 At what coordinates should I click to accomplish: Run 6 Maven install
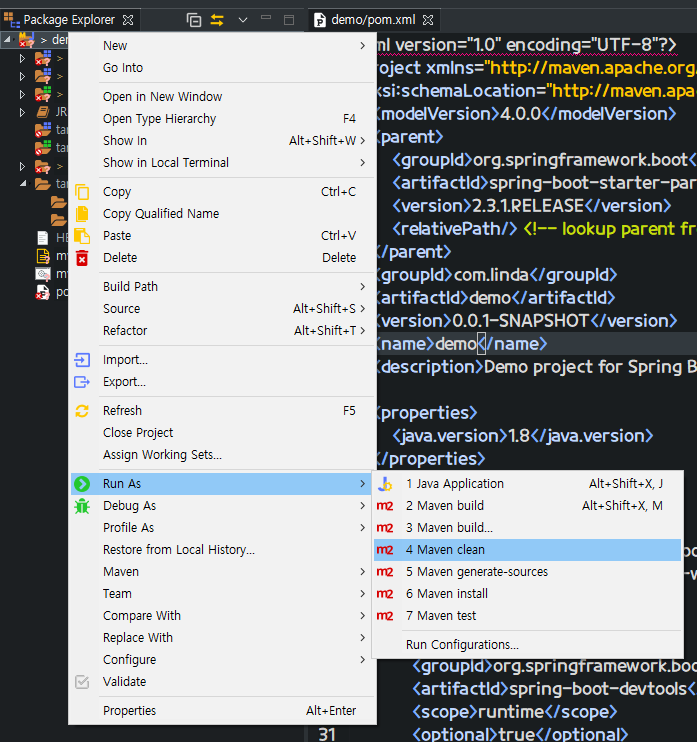528,594
